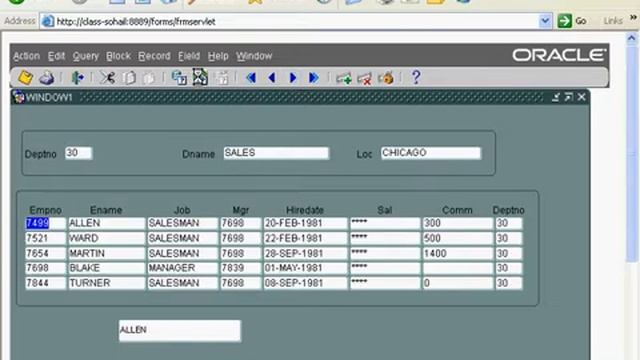Click the ALLEN field below the table
Screen dimensions: 640x360
pos(180,331)
